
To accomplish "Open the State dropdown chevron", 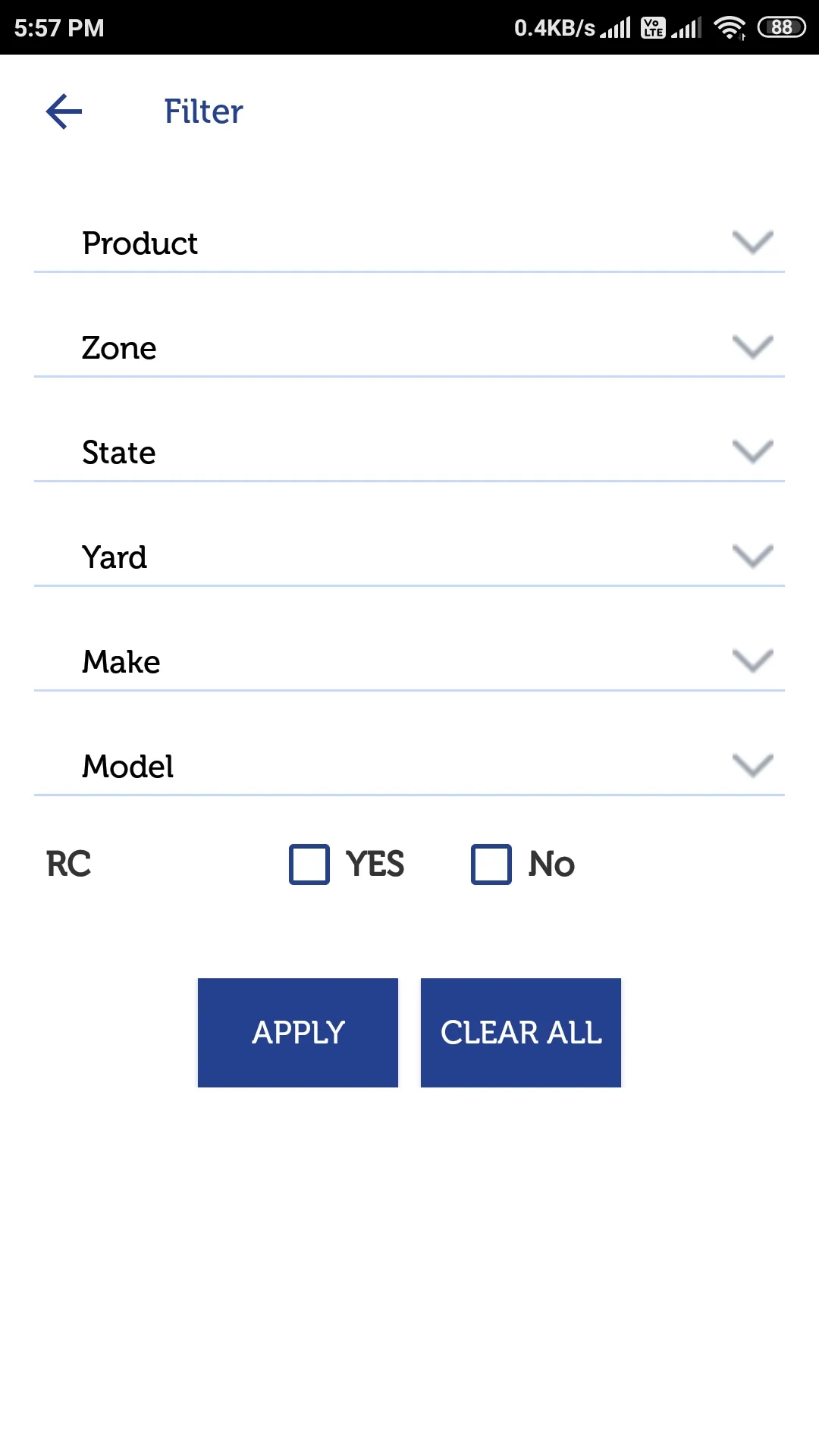I will 753,452.
